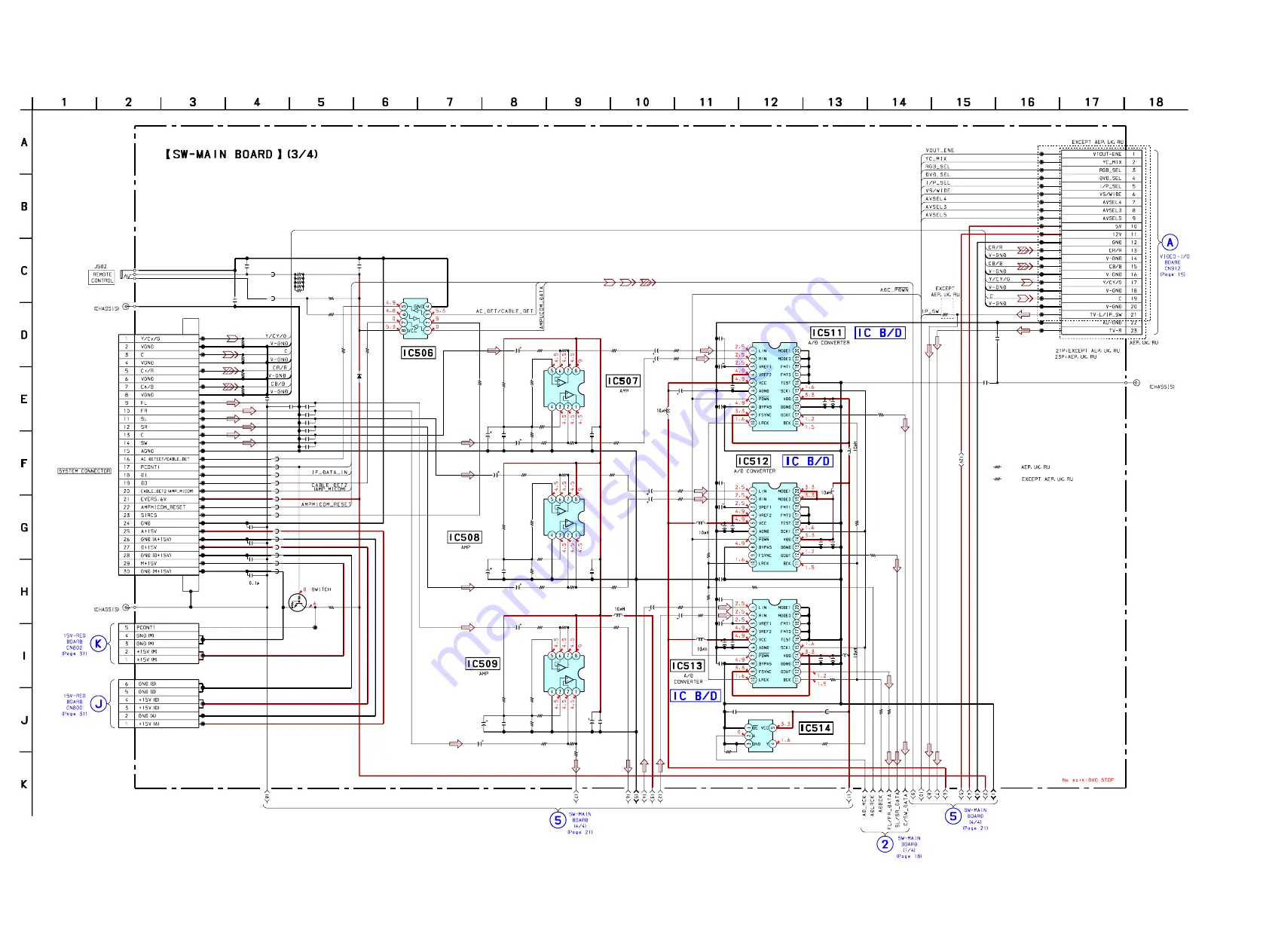Click the 12V pin 11 row
The image size is (1266, 952).
pos(1100,234)
